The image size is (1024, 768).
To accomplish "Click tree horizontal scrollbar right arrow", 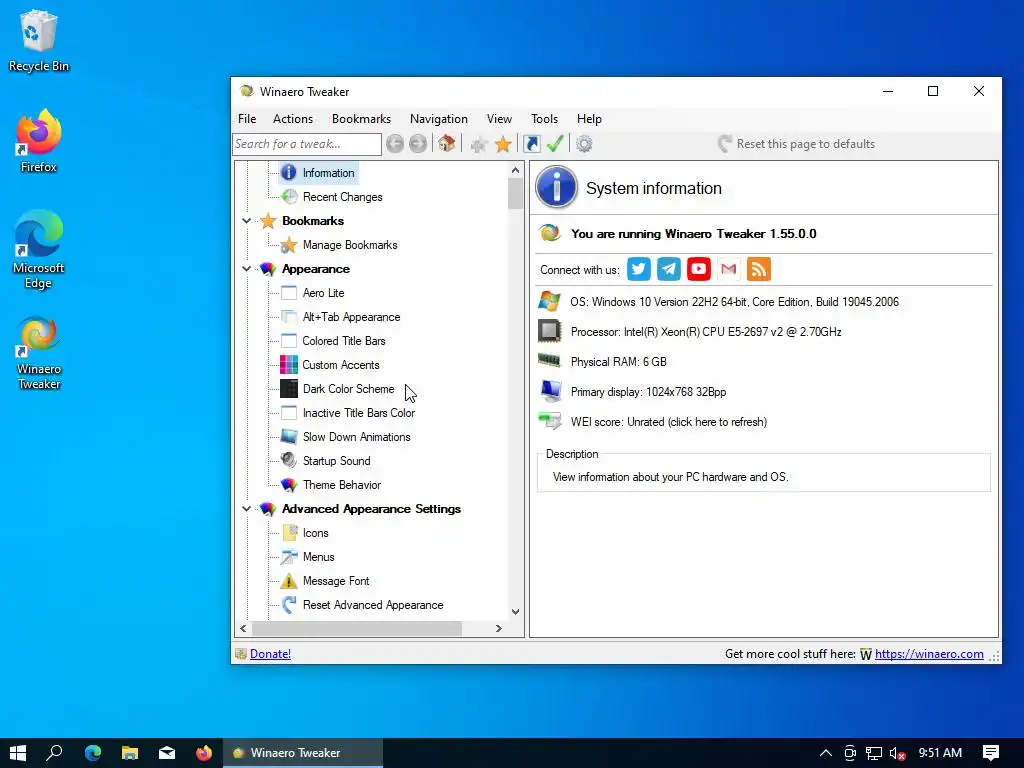I will 499,628.
